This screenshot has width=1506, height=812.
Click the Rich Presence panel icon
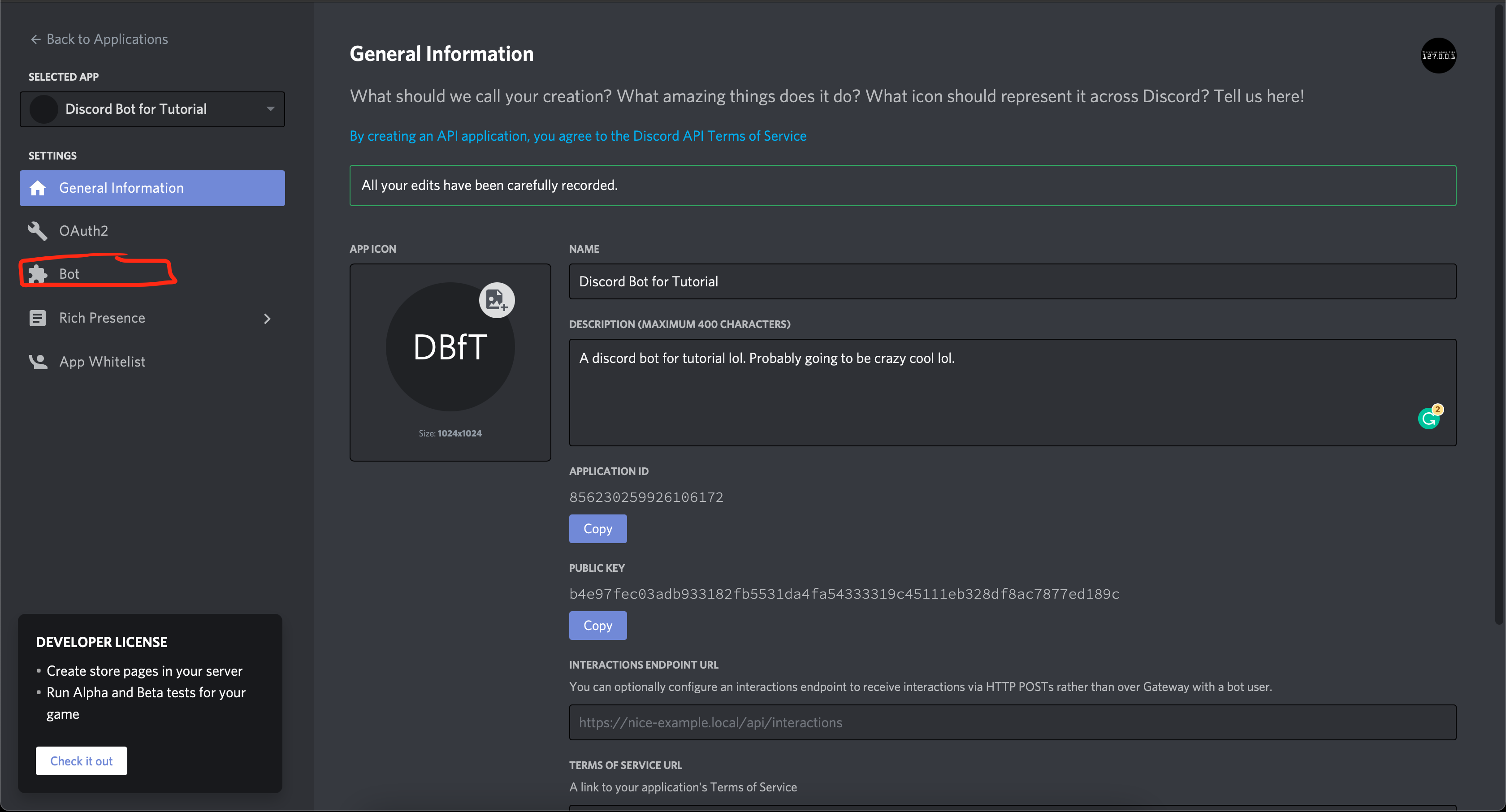point(38,318)
